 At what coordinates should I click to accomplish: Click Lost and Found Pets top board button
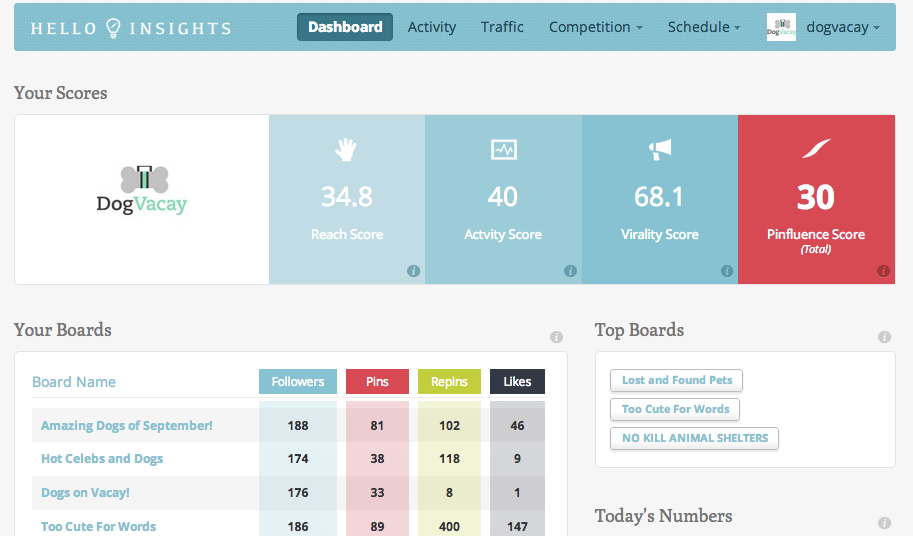(x=677, y=380)
